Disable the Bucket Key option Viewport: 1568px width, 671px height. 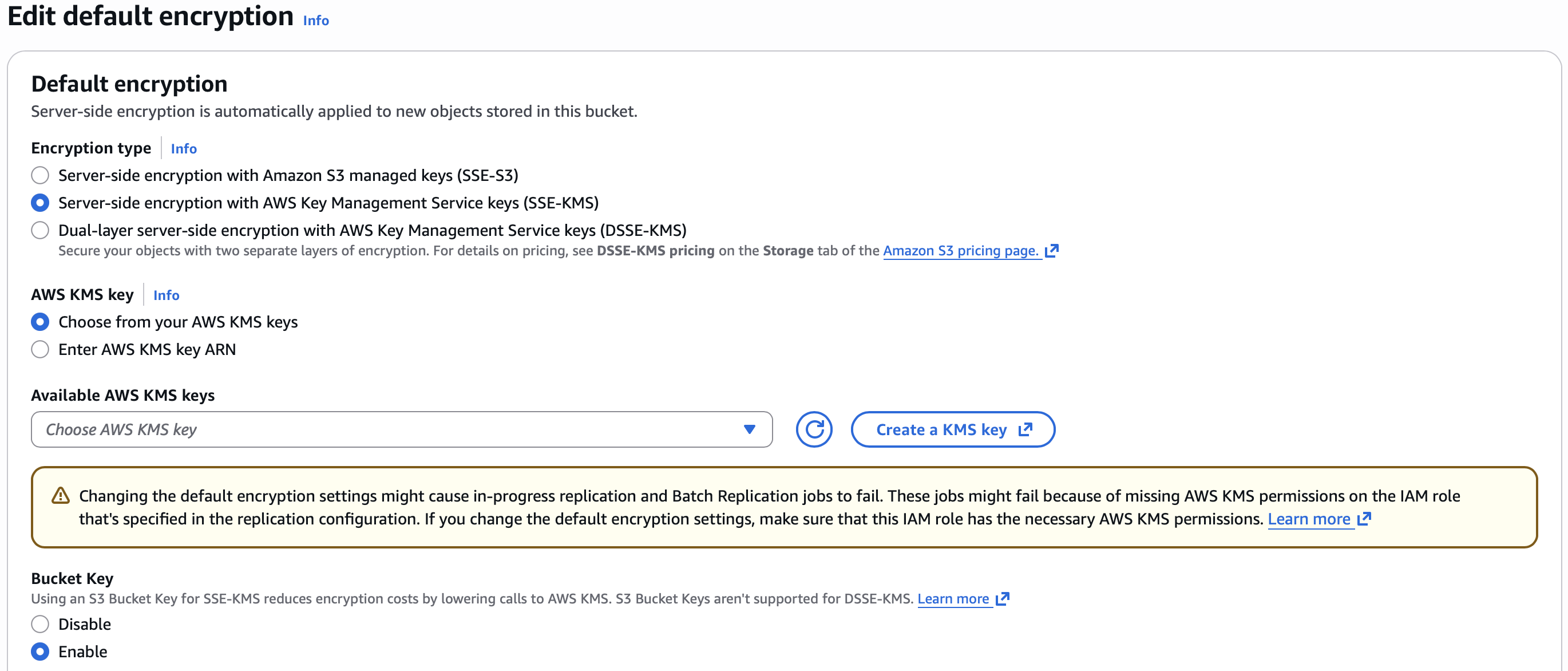point(40,624)
